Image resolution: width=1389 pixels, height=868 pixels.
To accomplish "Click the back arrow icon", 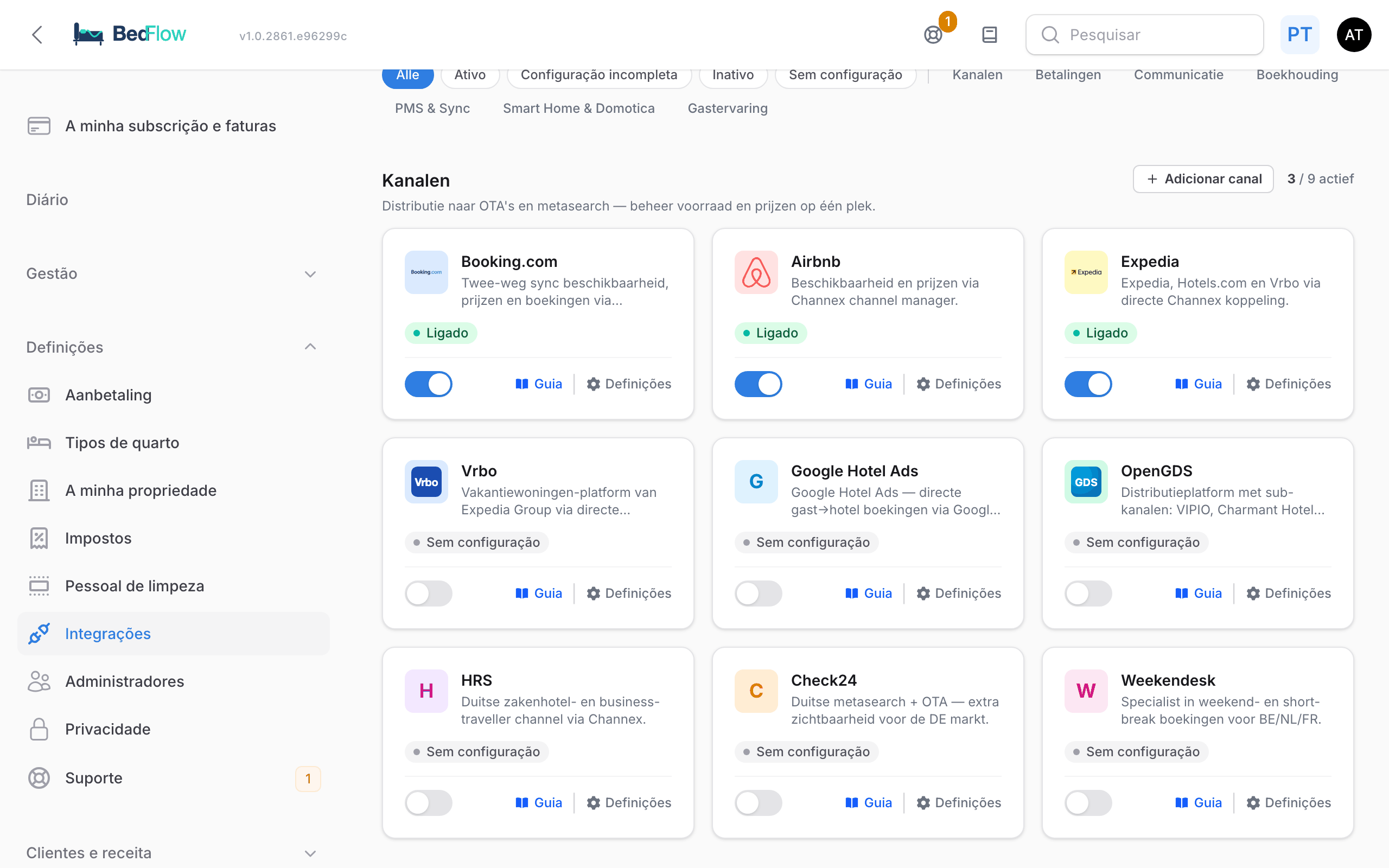I will point(37,34).
